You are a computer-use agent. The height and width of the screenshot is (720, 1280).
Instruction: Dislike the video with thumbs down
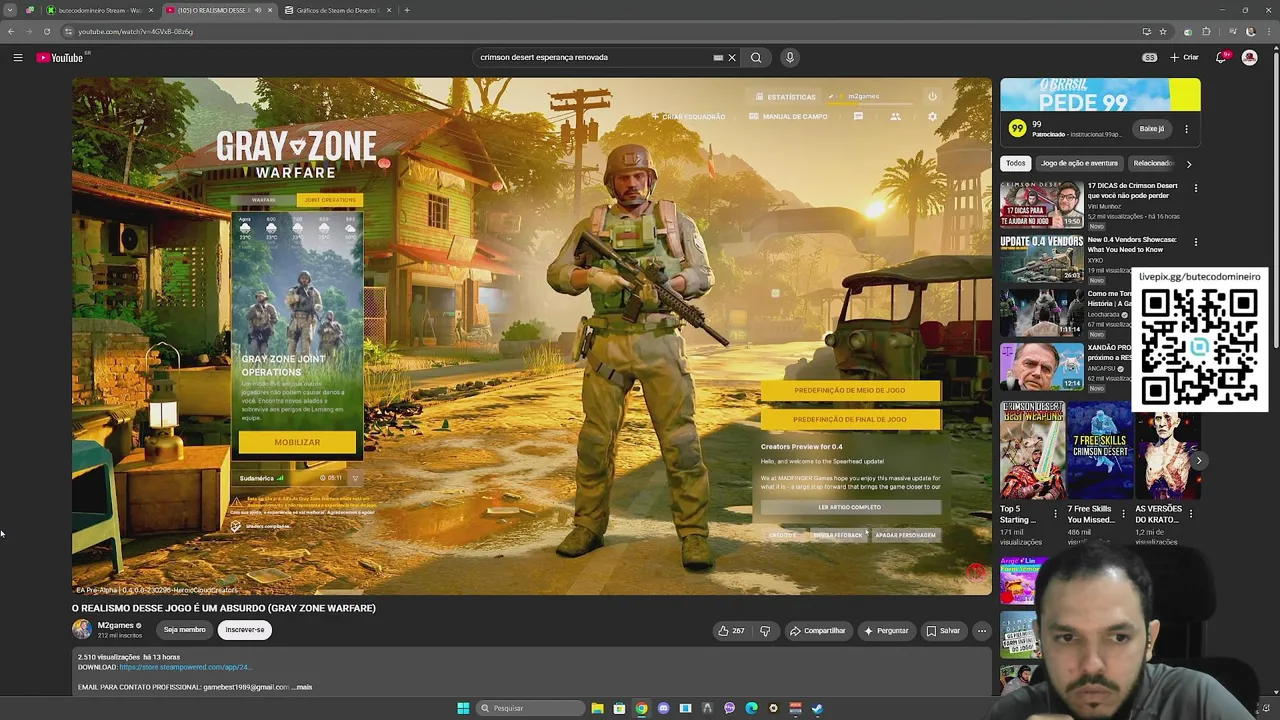pos(765,631)
